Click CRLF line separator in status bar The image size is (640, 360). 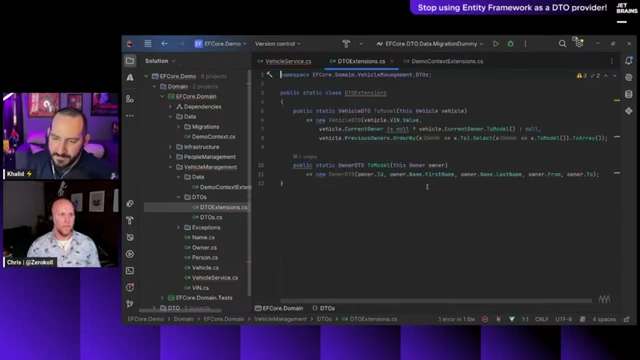pyautogui.click(x=542, y=319)
